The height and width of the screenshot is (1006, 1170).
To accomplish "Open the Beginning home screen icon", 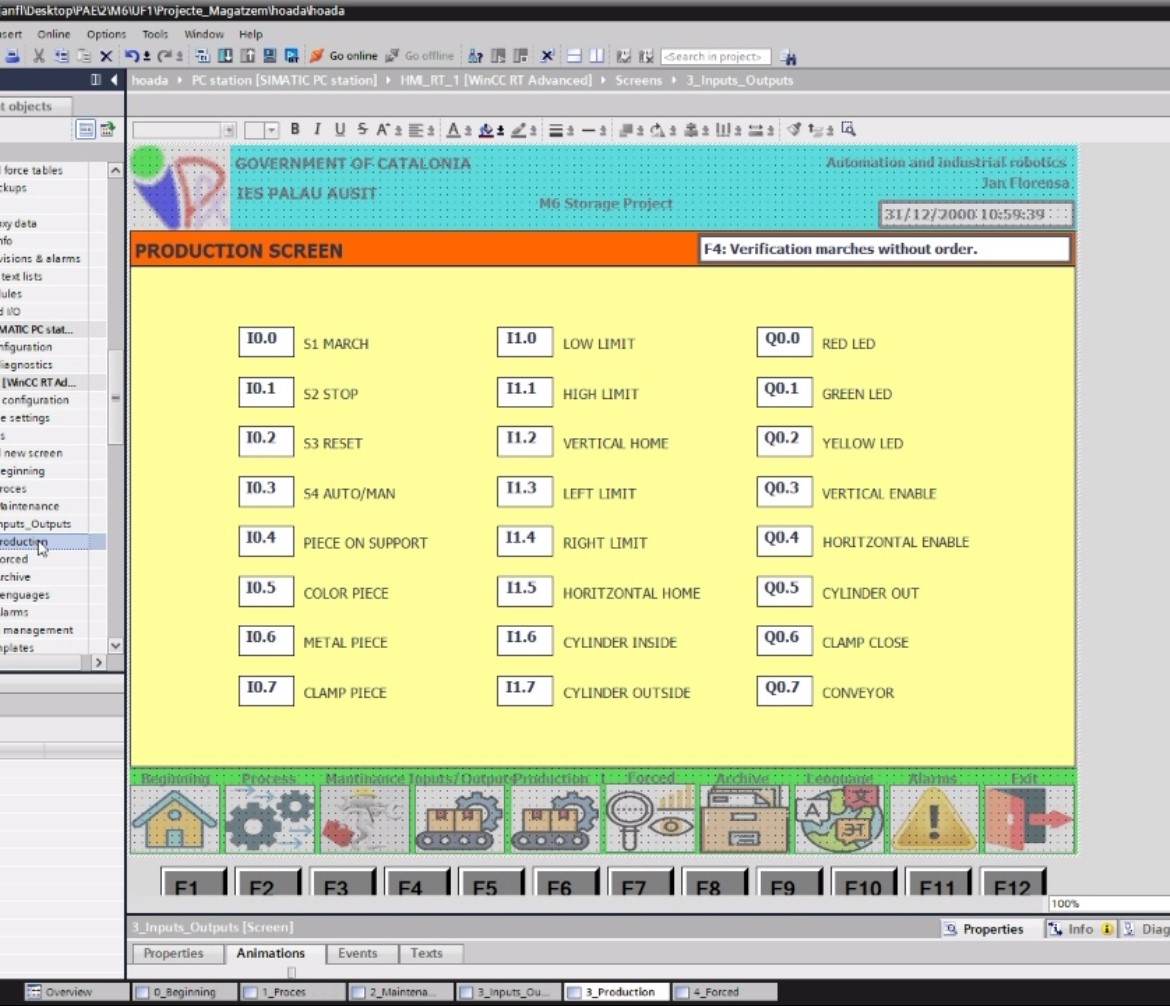I will click(175, 819).
